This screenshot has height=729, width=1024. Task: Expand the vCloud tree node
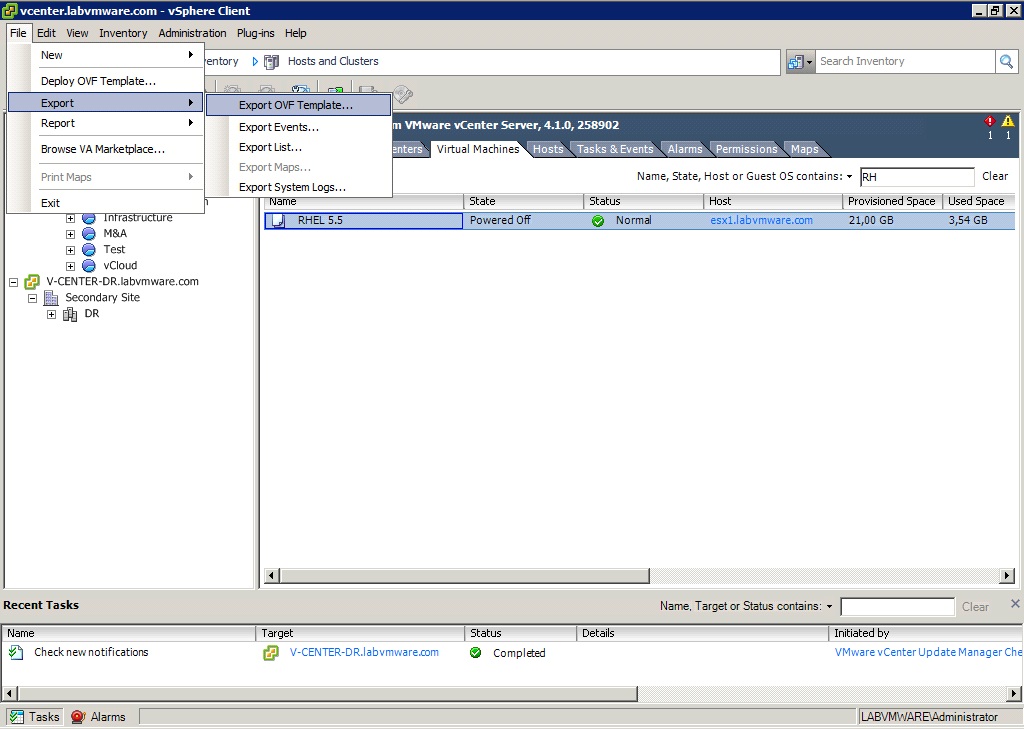(x=71, y=266)
